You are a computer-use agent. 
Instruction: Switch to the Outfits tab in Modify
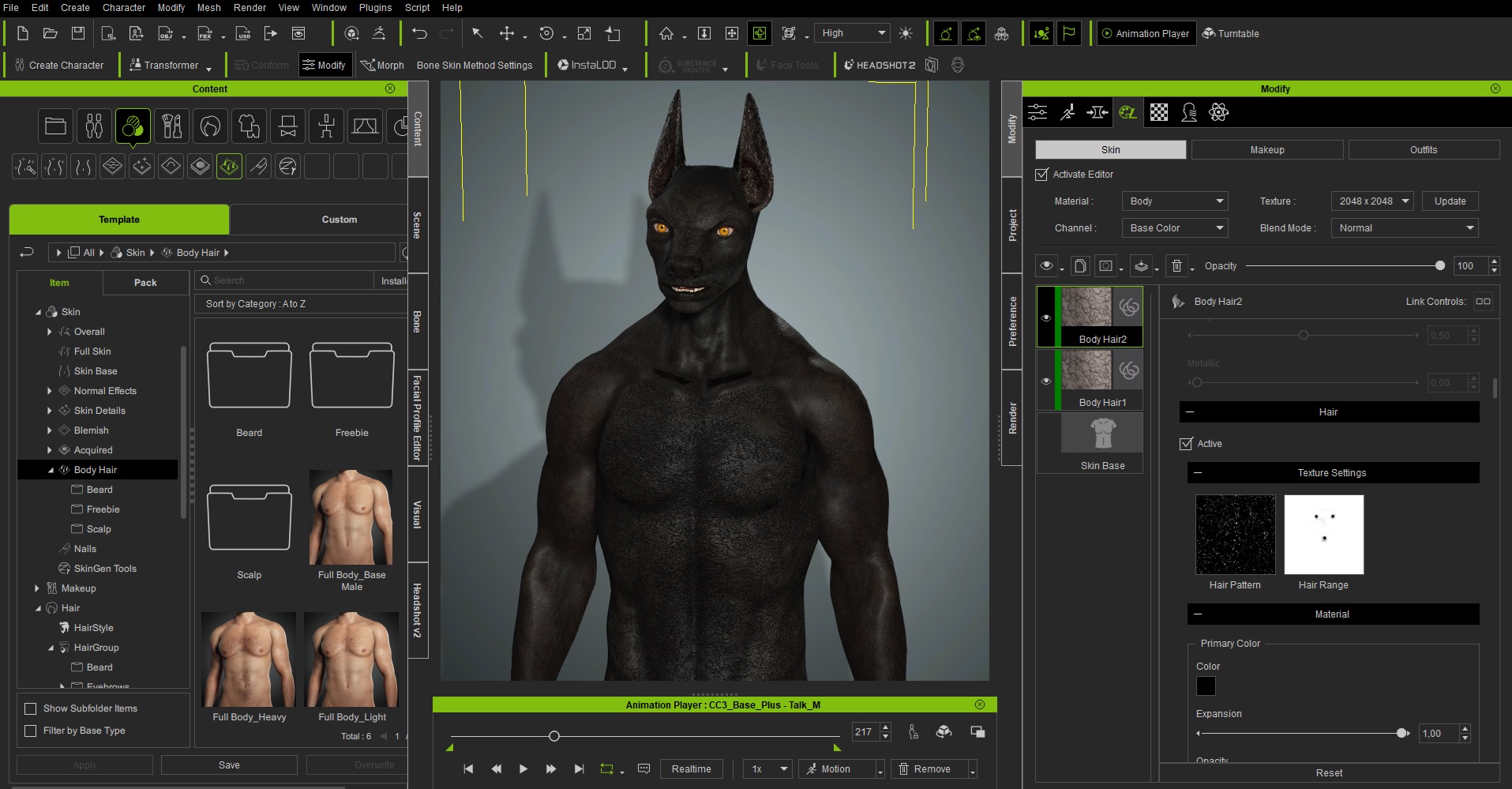1424,150
